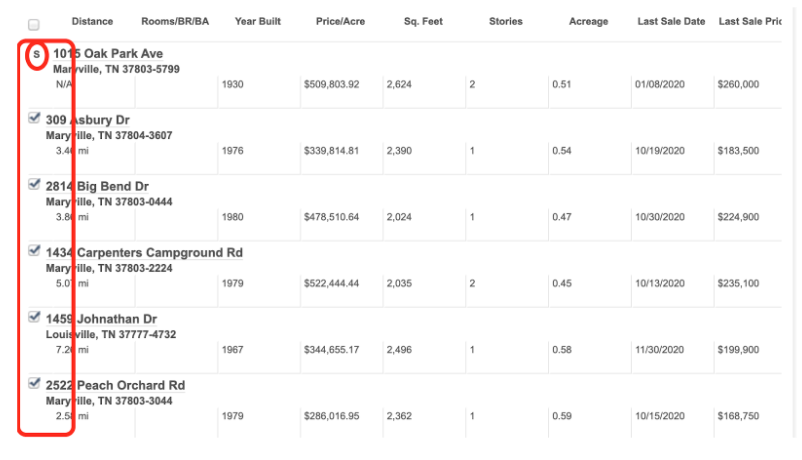This screenshot has width=802, height=460.
Task: Click the circled S subject property marker
Action: (36, 54)
